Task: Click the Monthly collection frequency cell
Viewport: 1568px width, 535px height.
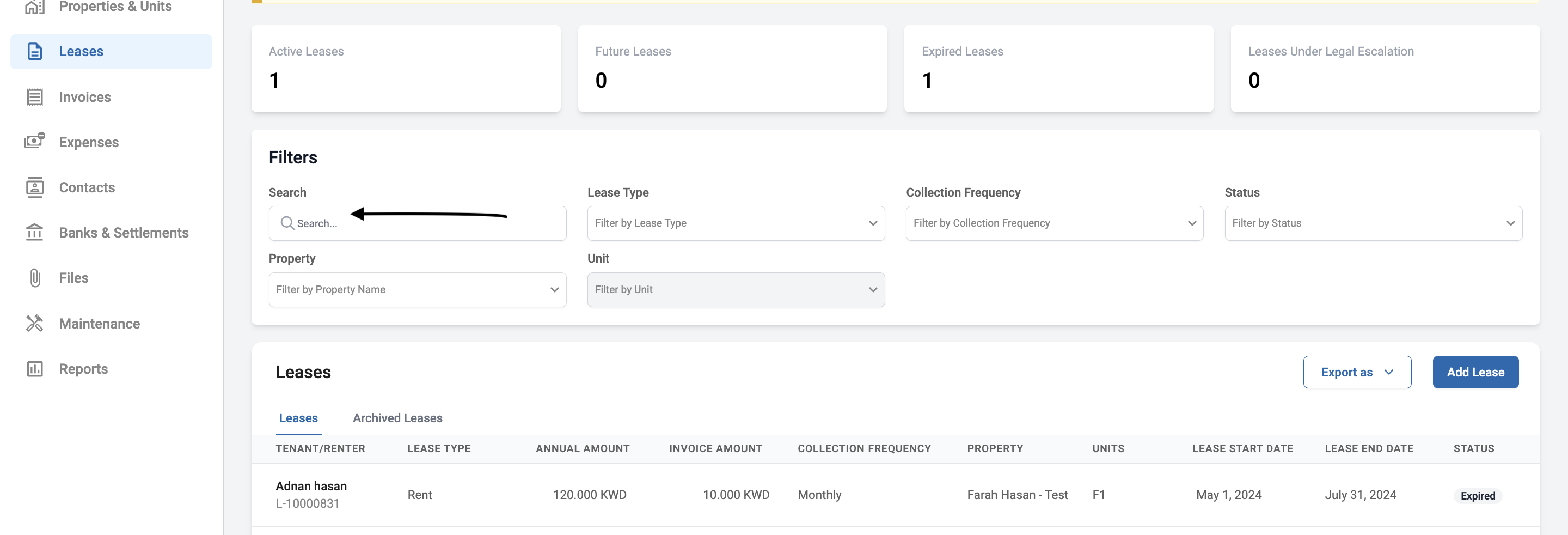Action: coord(819,495)
